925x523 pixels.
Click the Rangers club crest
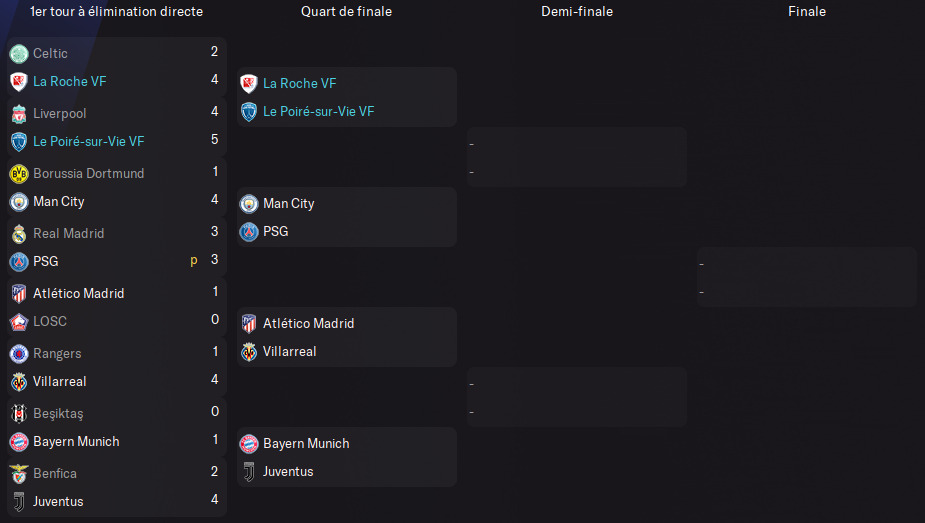point(18,353)
